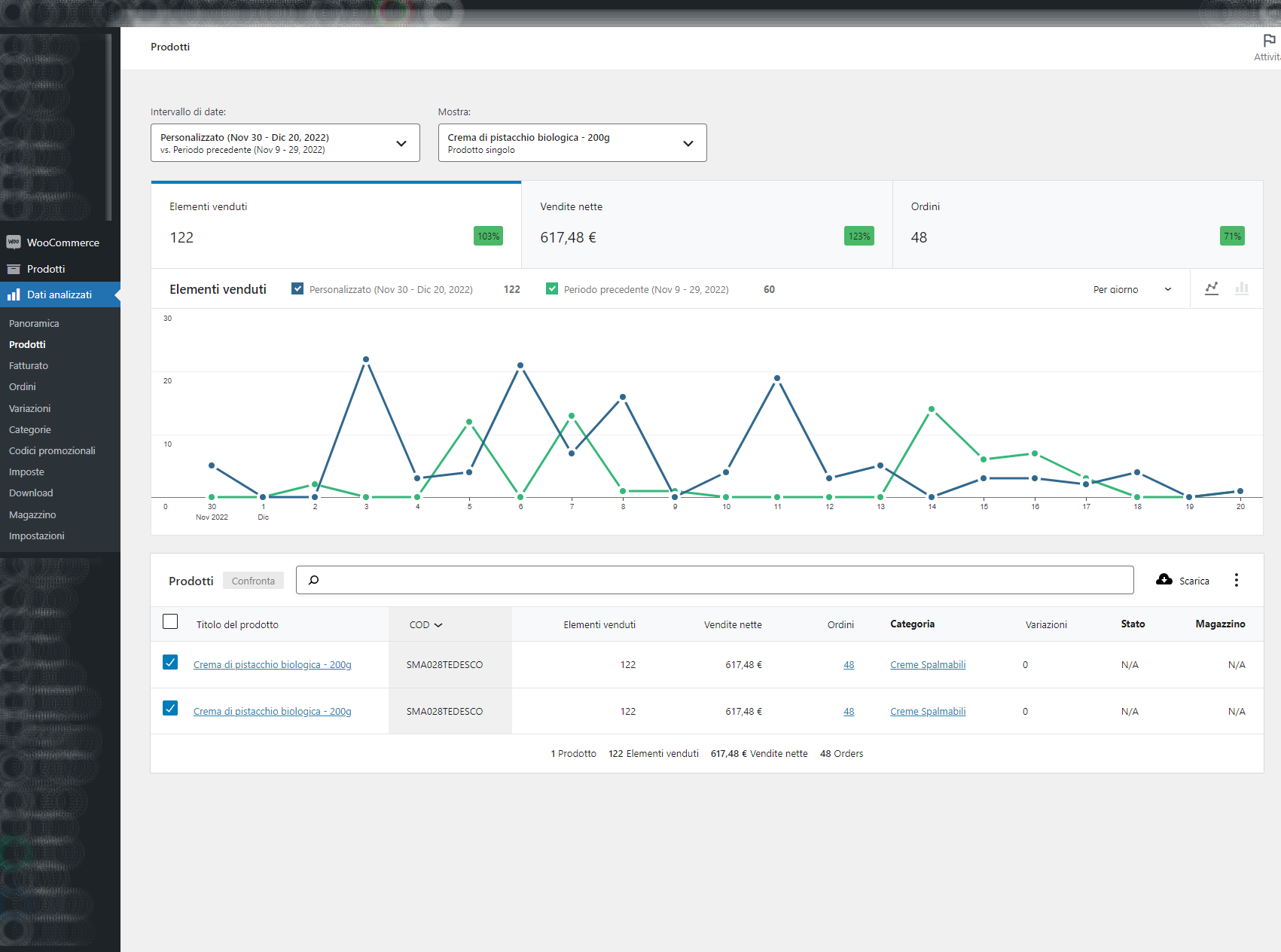Click the search magnifier icon in Prodotti search bar
The image size is (1281, 952).
point(313,580)
